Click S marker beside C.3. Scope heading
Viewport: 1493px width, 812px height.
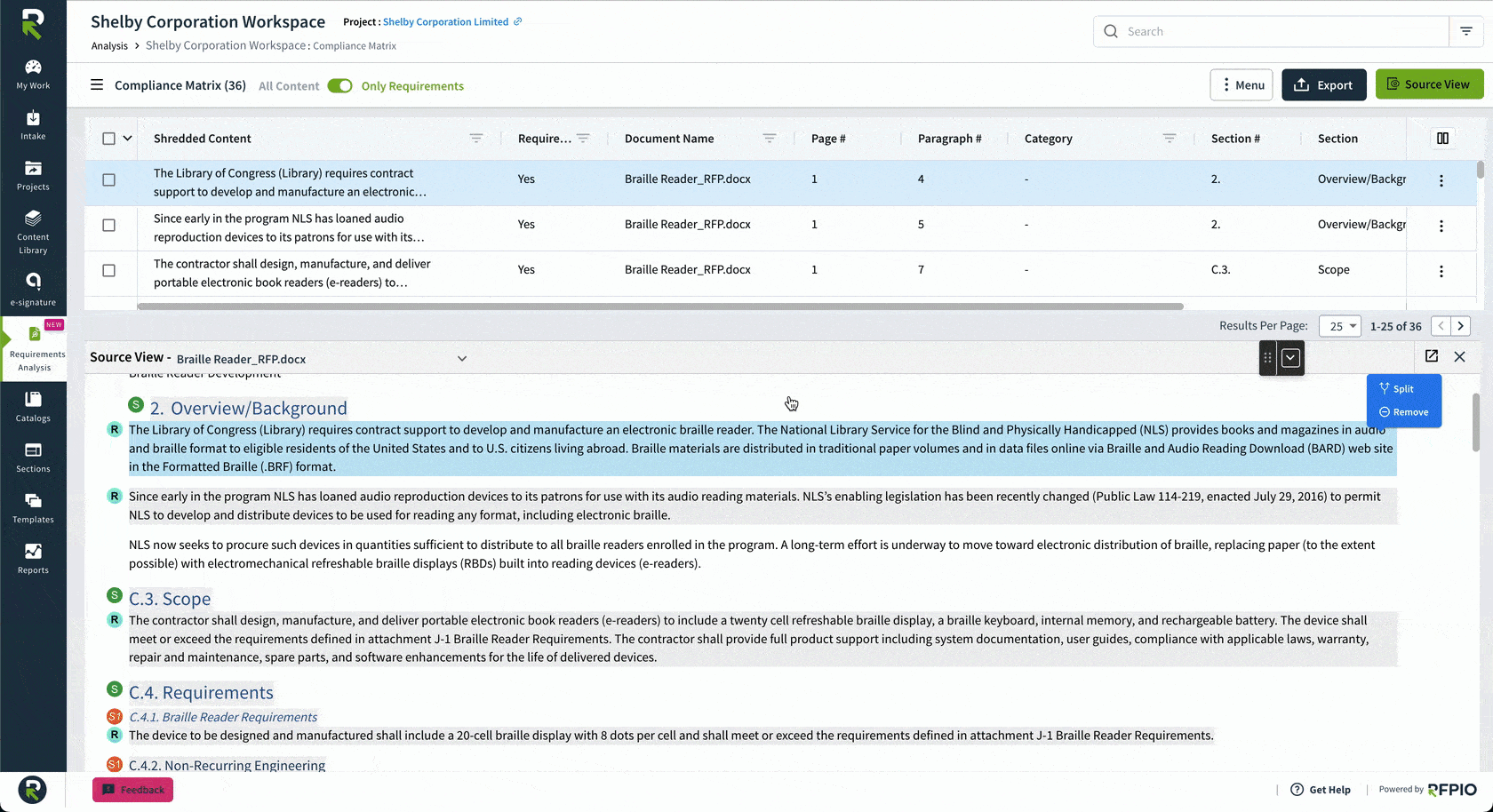[114, 594]
